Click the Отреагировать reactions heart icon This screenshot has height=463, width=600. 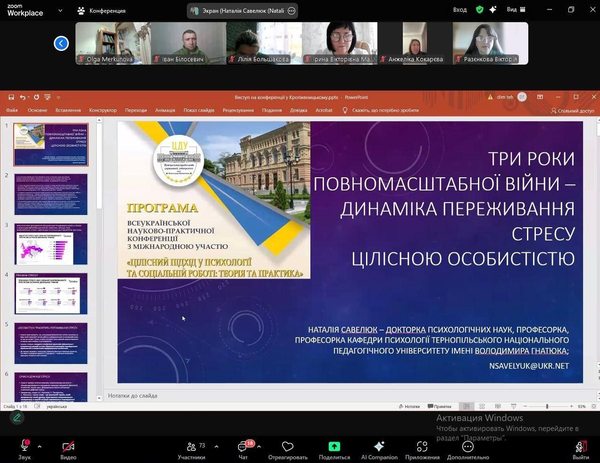[x=288, y=445]
